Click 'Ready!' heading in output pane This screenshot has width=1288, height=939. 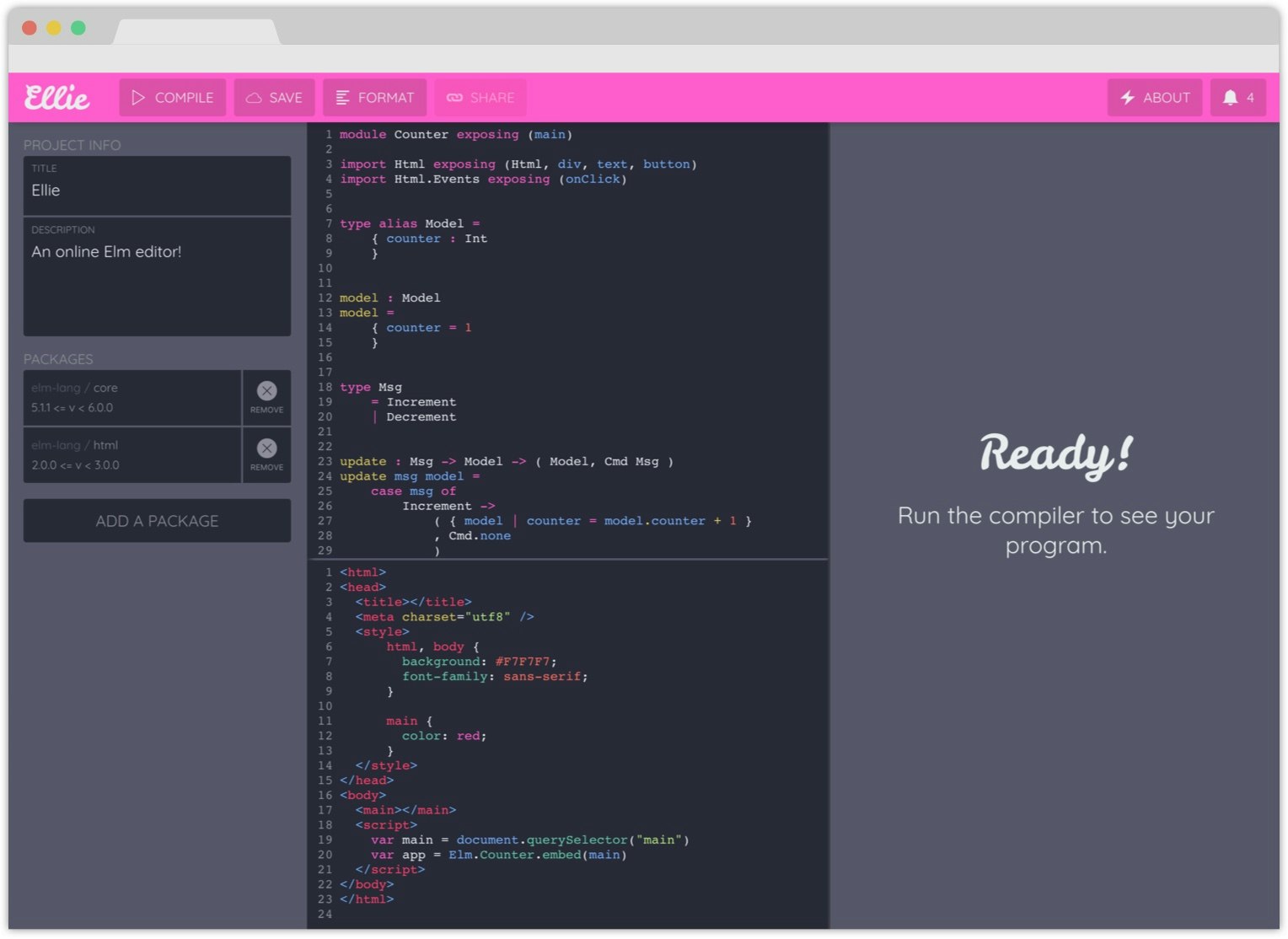1055,455
